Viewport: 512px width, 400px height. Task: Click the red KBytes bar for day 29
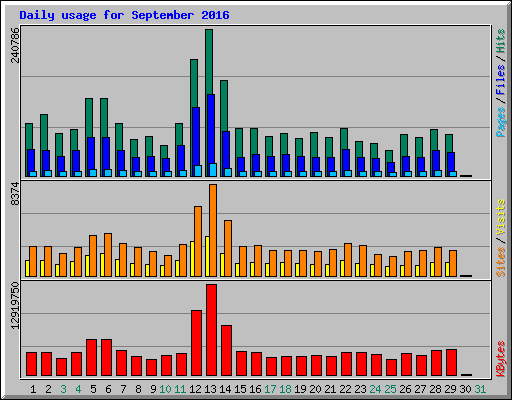pos(451,363)
